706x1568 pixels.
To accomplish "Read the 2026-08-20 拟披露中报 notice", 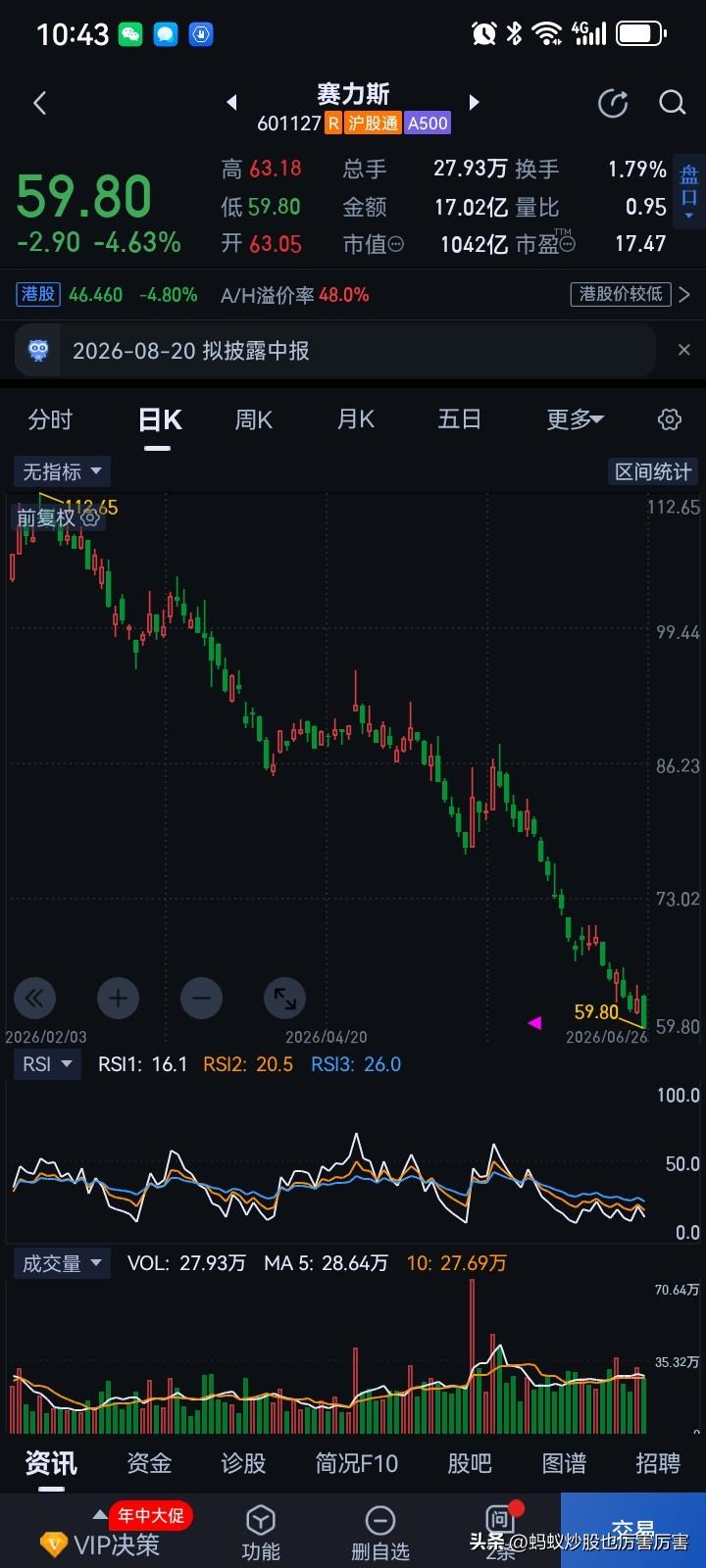I will pos(191,351).
